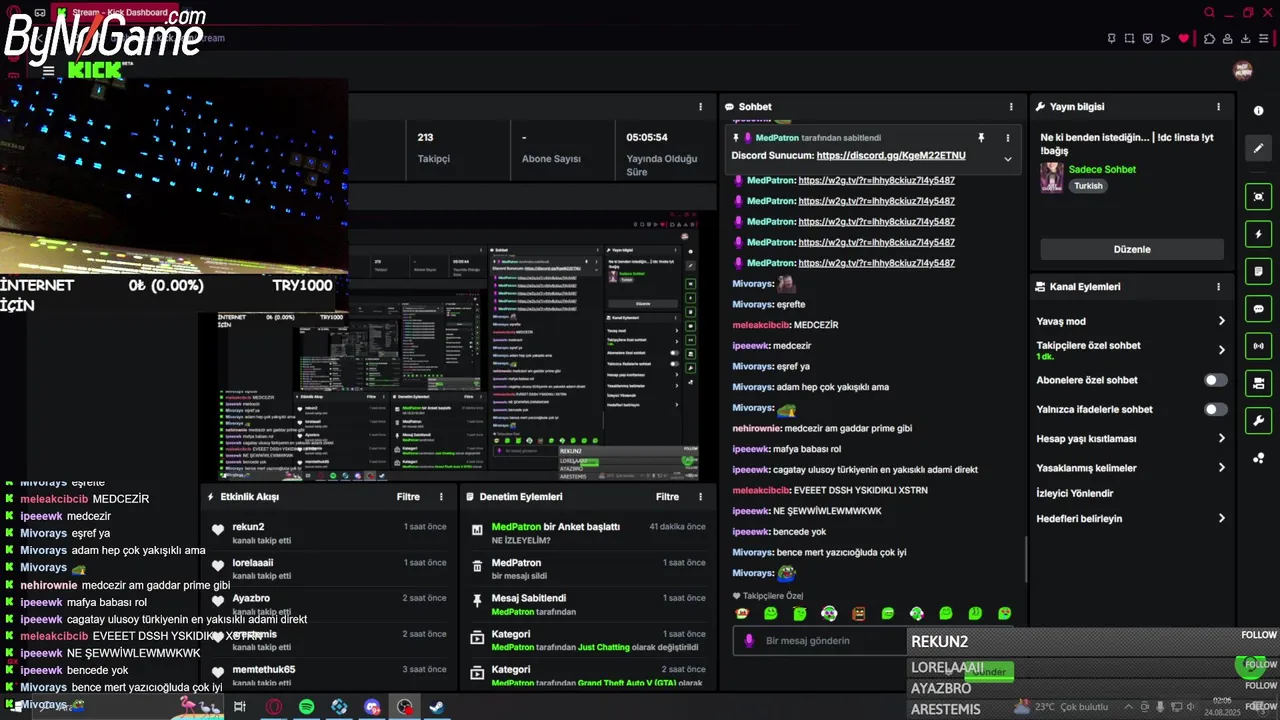Click the Mesaj Sabitlendi moderation entry
This screenshot has height=720, width=1280.
pos(590,604)
